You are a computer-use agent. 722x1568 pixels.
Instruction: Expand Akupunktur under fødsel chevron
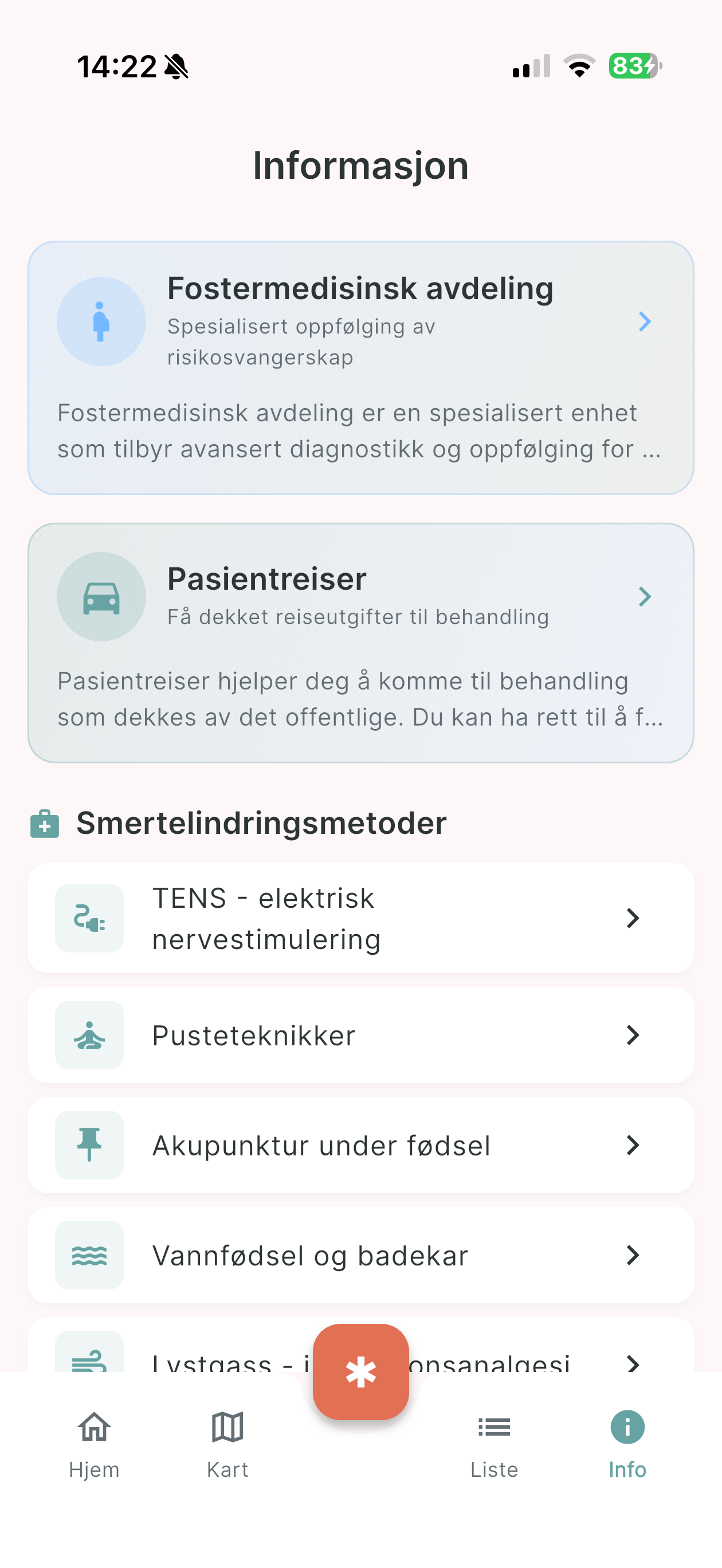point(633,1145)
